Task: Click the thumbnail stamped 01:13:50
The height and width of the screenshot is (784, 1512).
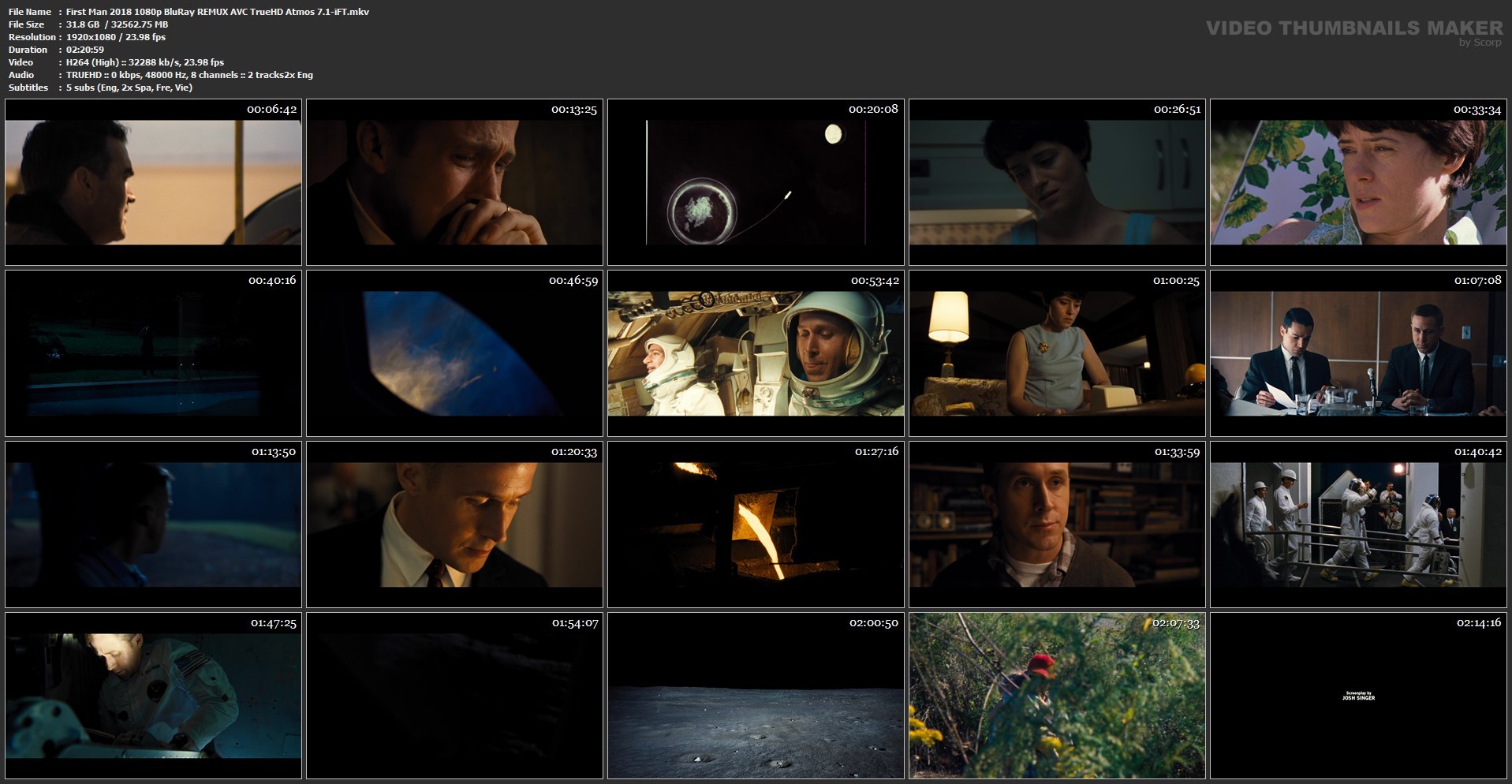Action: click(153, 525)
